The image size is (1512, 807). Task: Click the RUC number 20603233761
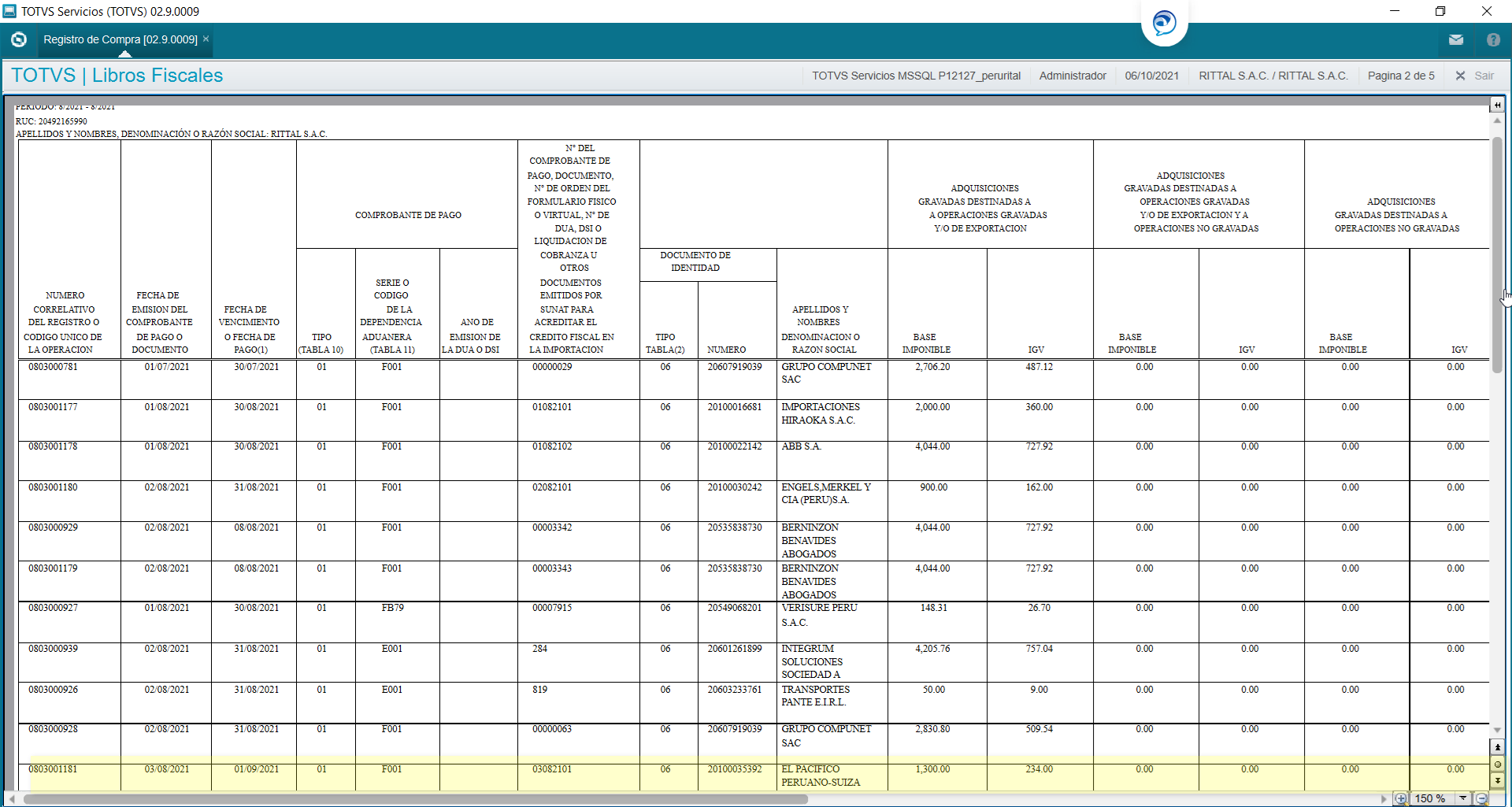pos(735,690)
